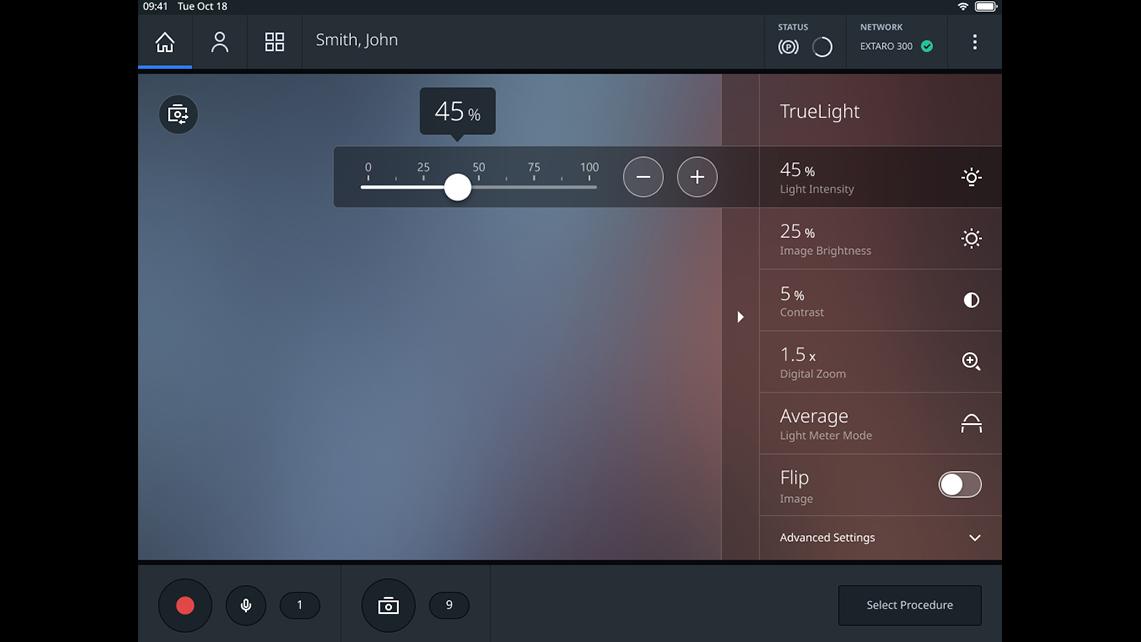Click the Select Procedure button
The width and height of the screenshot is (1141, 642).
[x=909, y=605]
